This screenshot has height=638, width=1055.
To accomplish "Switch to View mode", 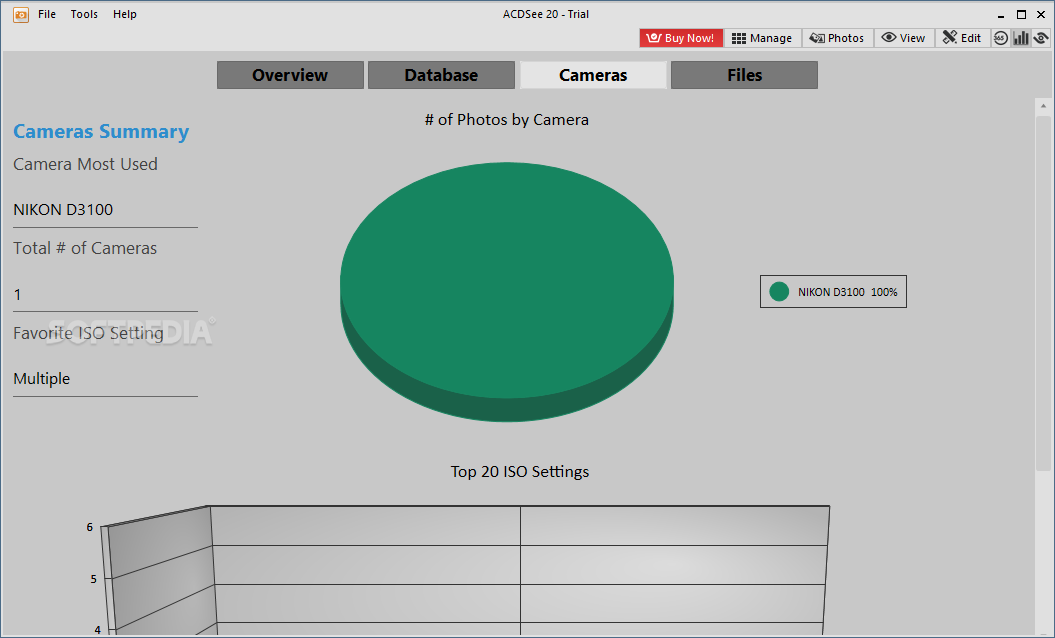I will [x=904, y=38].
